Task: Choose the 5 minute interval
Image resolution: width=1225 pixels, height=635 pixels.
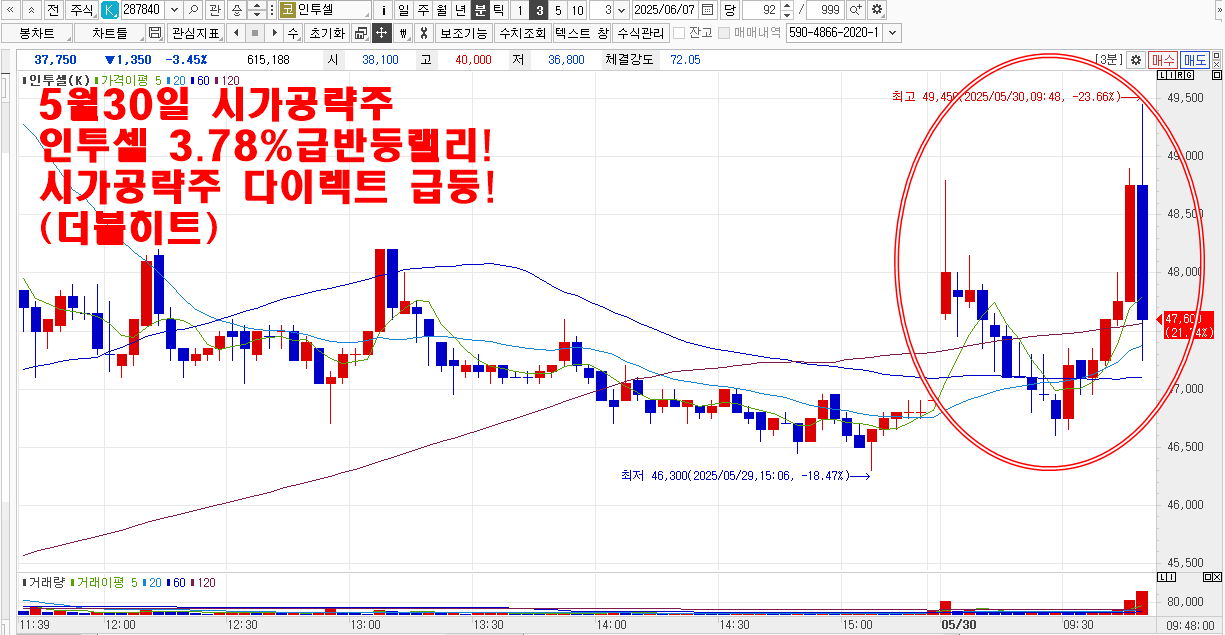Action: click(x=557, y=10)
